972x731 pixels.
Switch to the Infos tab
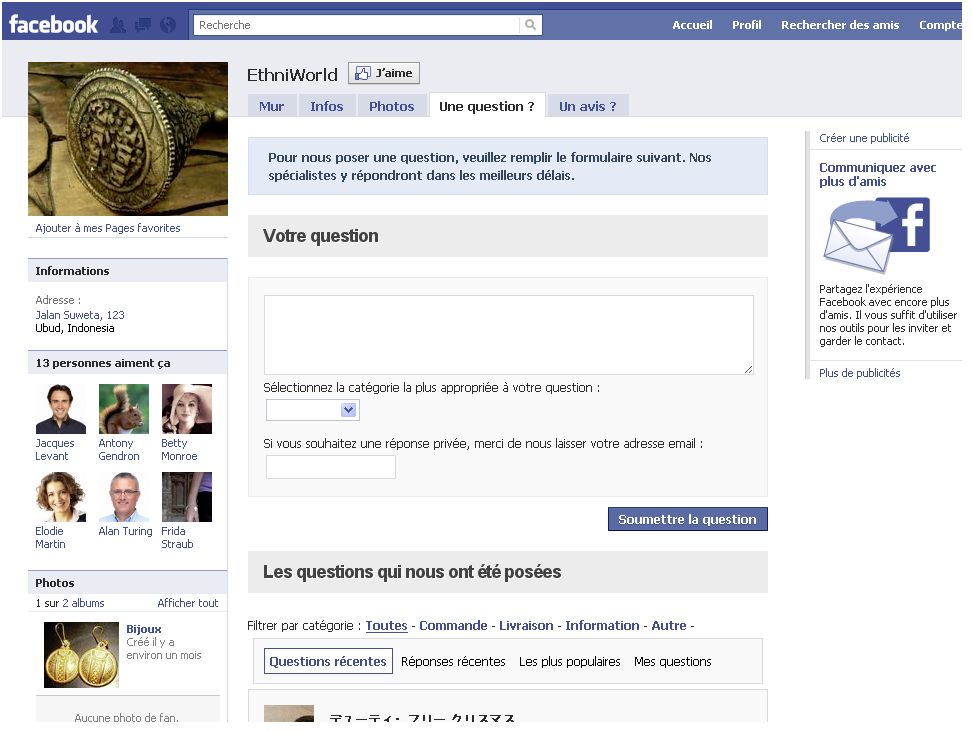327,106
